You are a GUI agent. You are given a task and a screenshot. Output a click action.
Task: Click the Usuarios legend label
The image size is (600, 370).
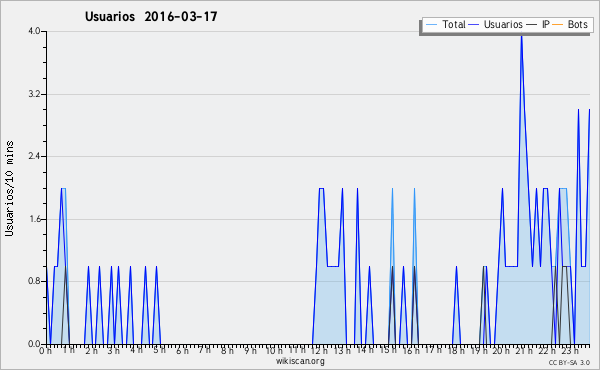(503, 24)
